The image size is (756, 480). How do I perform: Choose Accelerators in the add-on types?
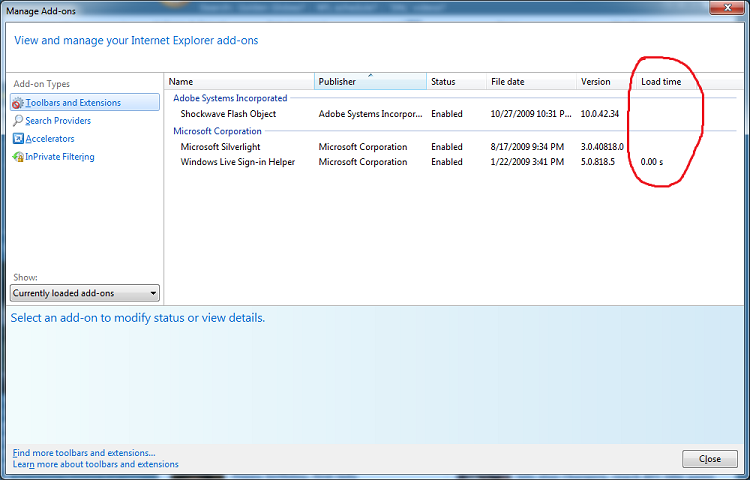click(x=50, y=139)
